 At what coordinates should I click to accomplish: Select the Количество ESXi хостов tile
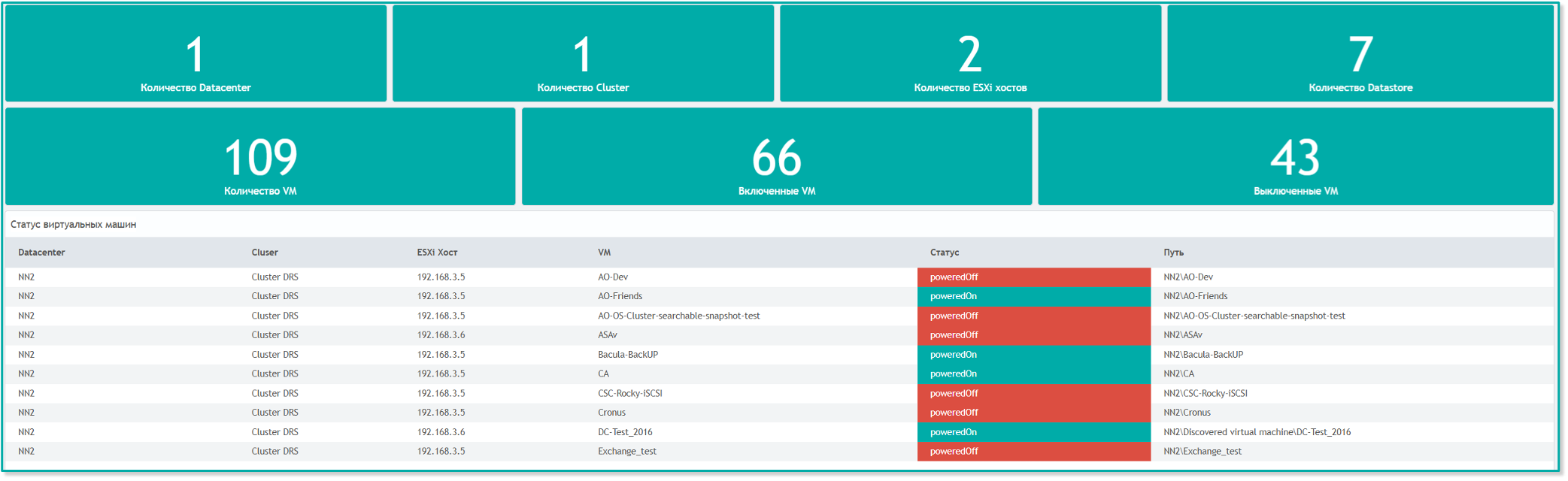coord(970,54)
